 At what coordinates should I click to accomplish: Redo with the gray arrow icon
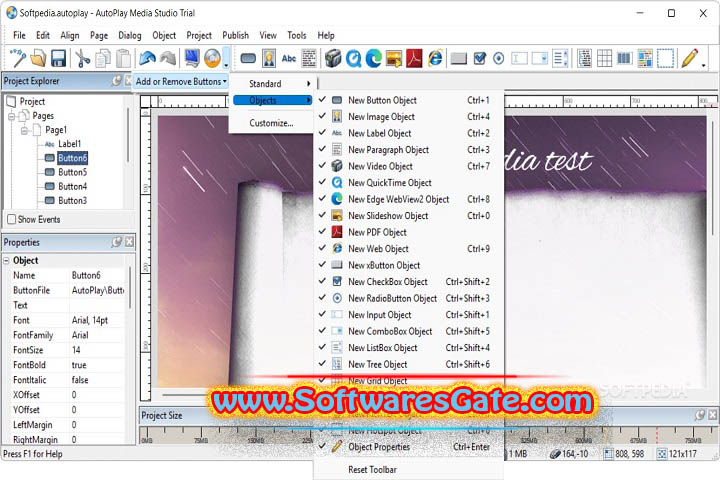pos(168,58)
